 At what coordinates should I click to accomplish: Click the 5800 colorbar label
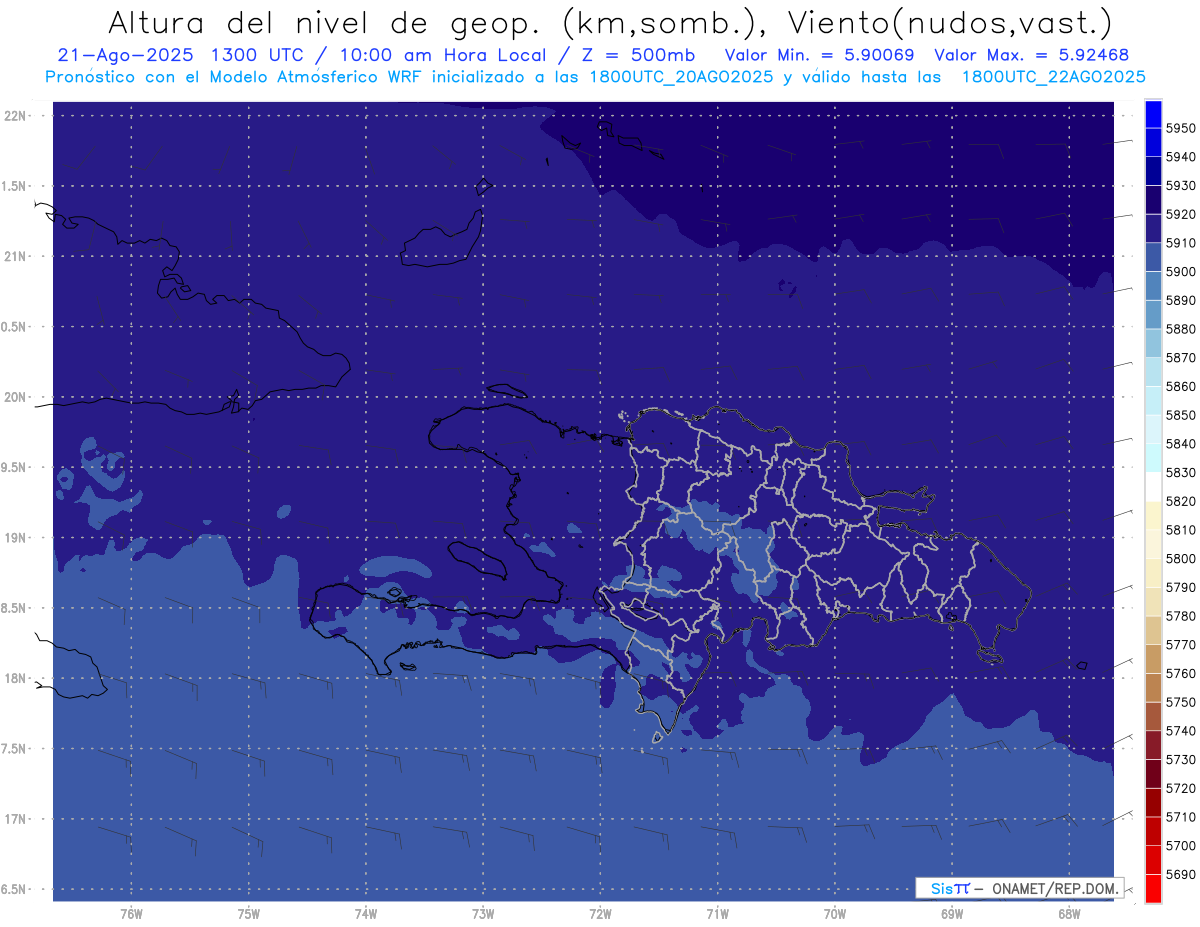tap(1181, 558)
